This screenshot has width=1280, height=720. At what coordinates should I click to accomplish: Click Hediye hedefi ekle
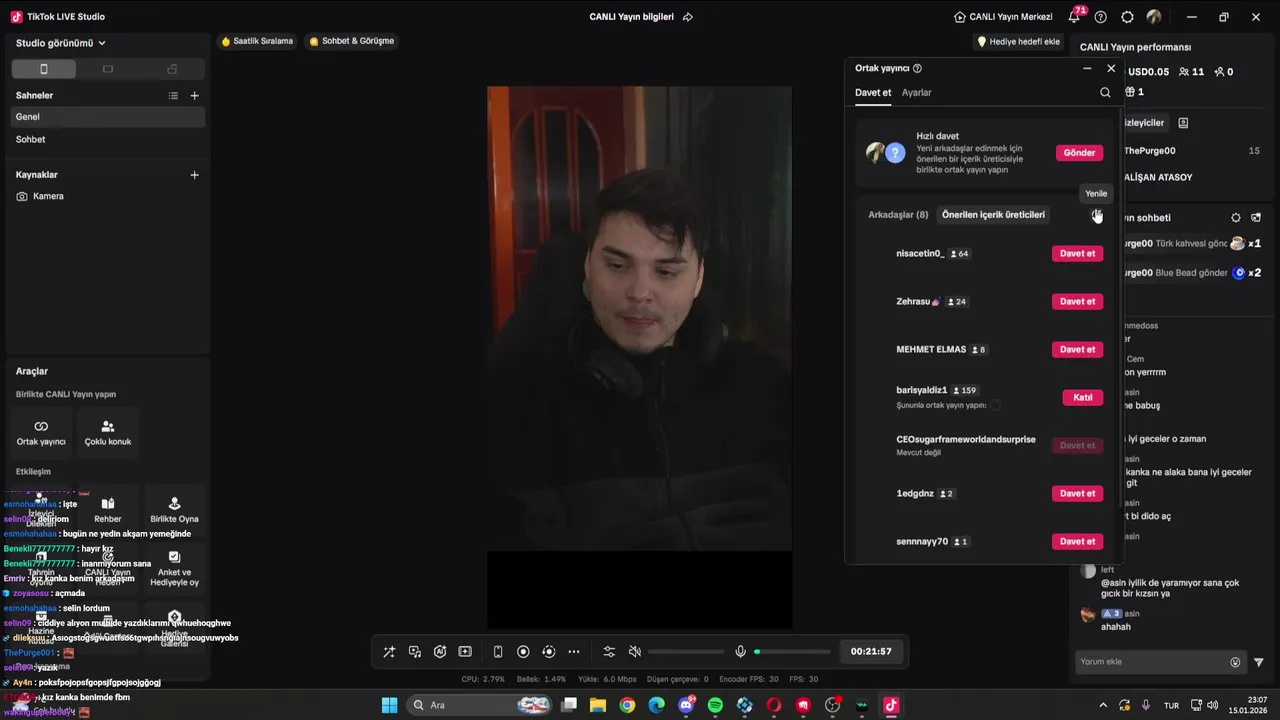[1018, 42]
